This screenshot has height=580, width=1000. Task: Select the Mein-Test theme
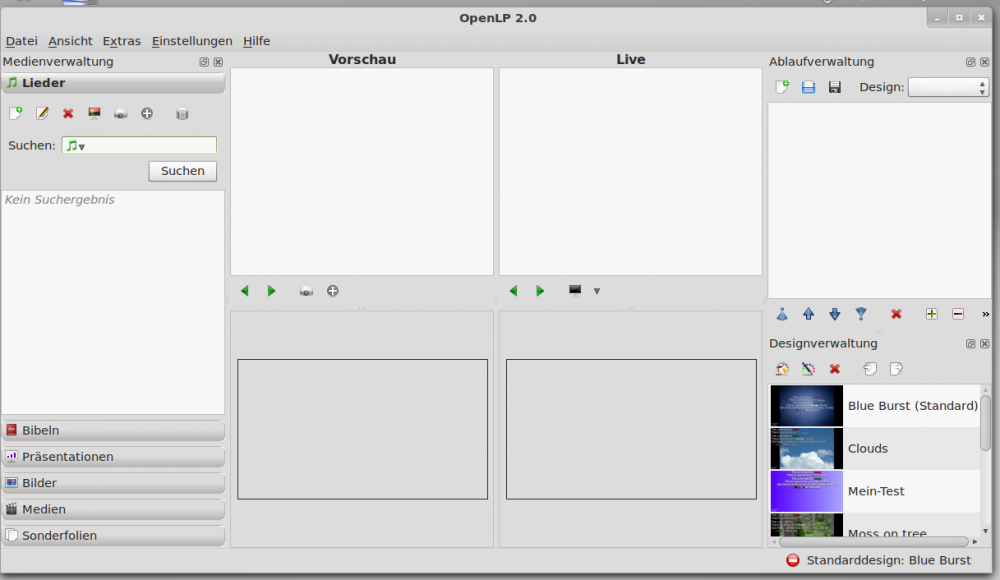click(874, 491)
